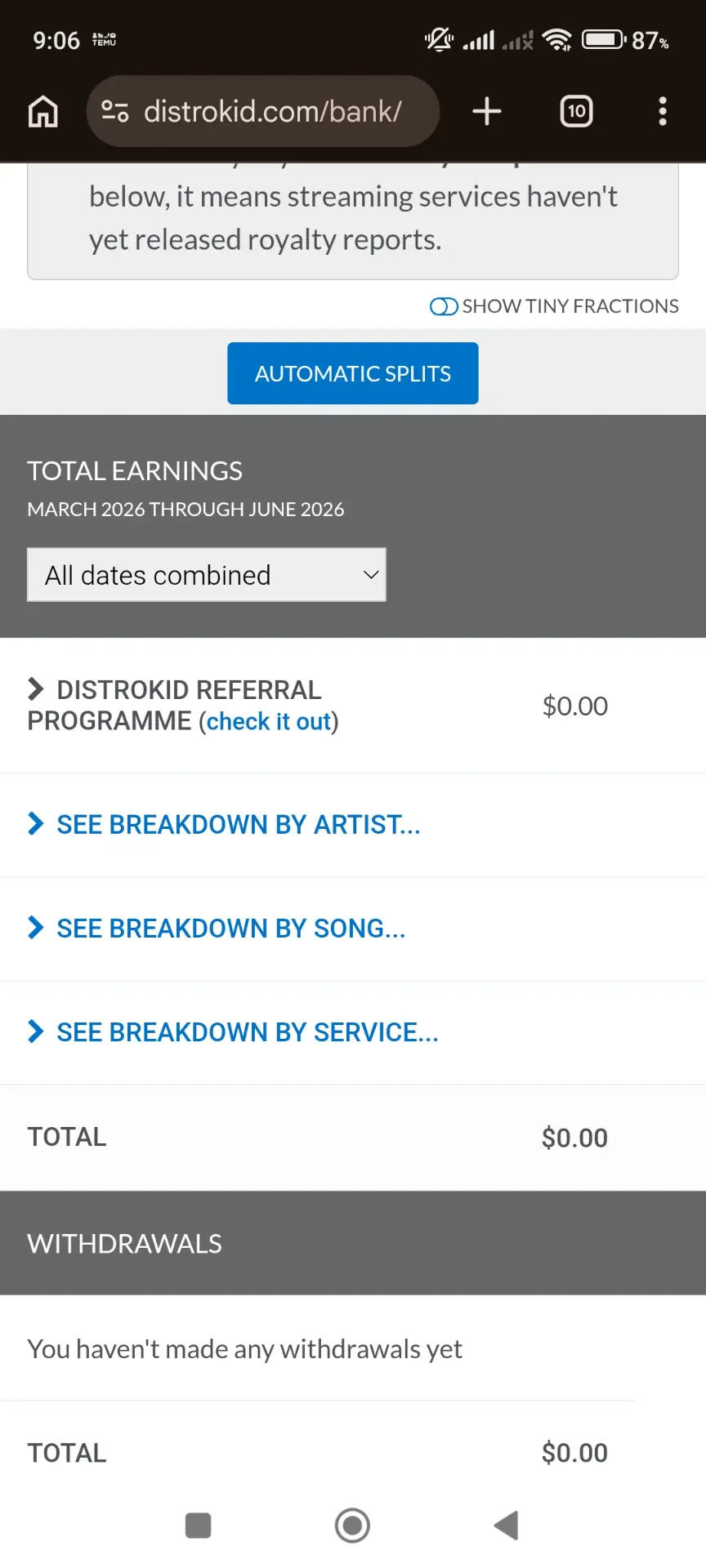Open the tab switcher showing 10 tabs
The height and width of the screenshot is (1568, 706).
tap(577, 111)
